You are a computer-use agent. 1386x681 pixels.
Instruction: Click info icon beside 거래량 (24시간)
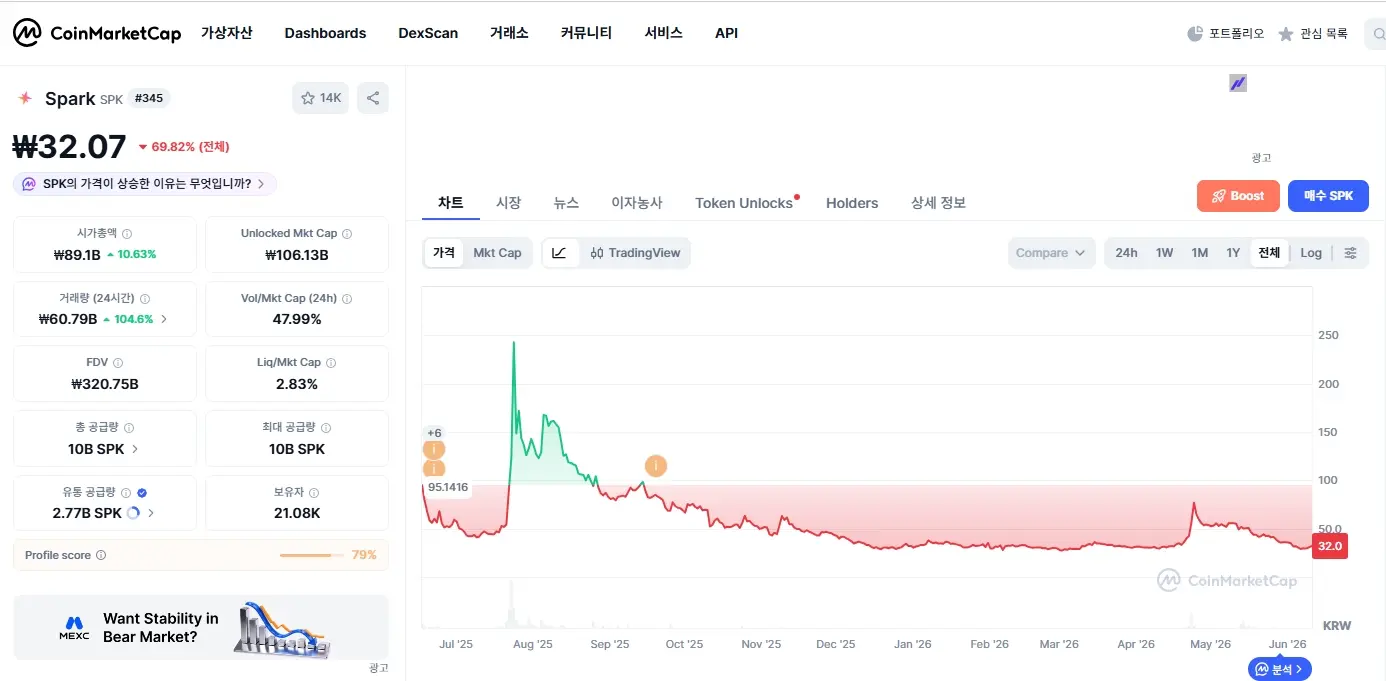[x=145, y=298]
